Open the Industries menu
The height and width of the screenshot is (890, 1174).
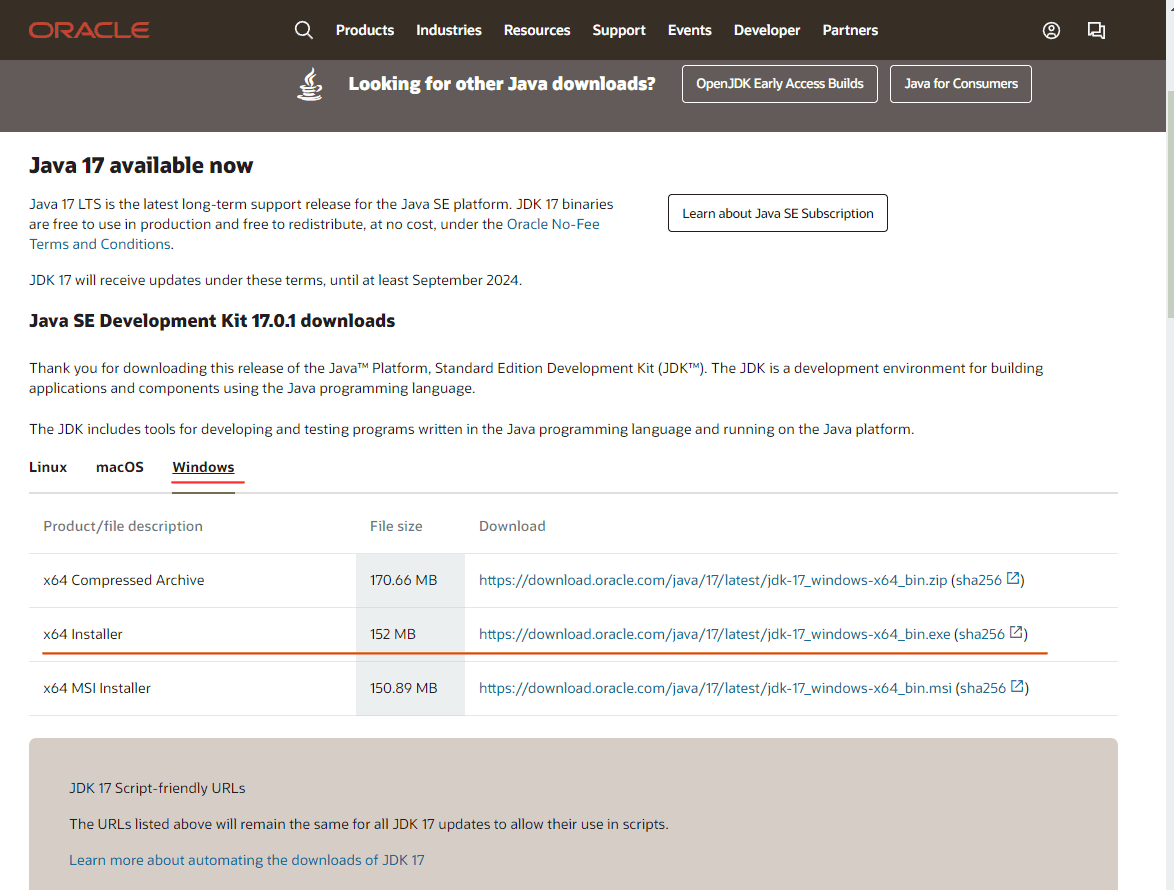click(x=448, y=30)
